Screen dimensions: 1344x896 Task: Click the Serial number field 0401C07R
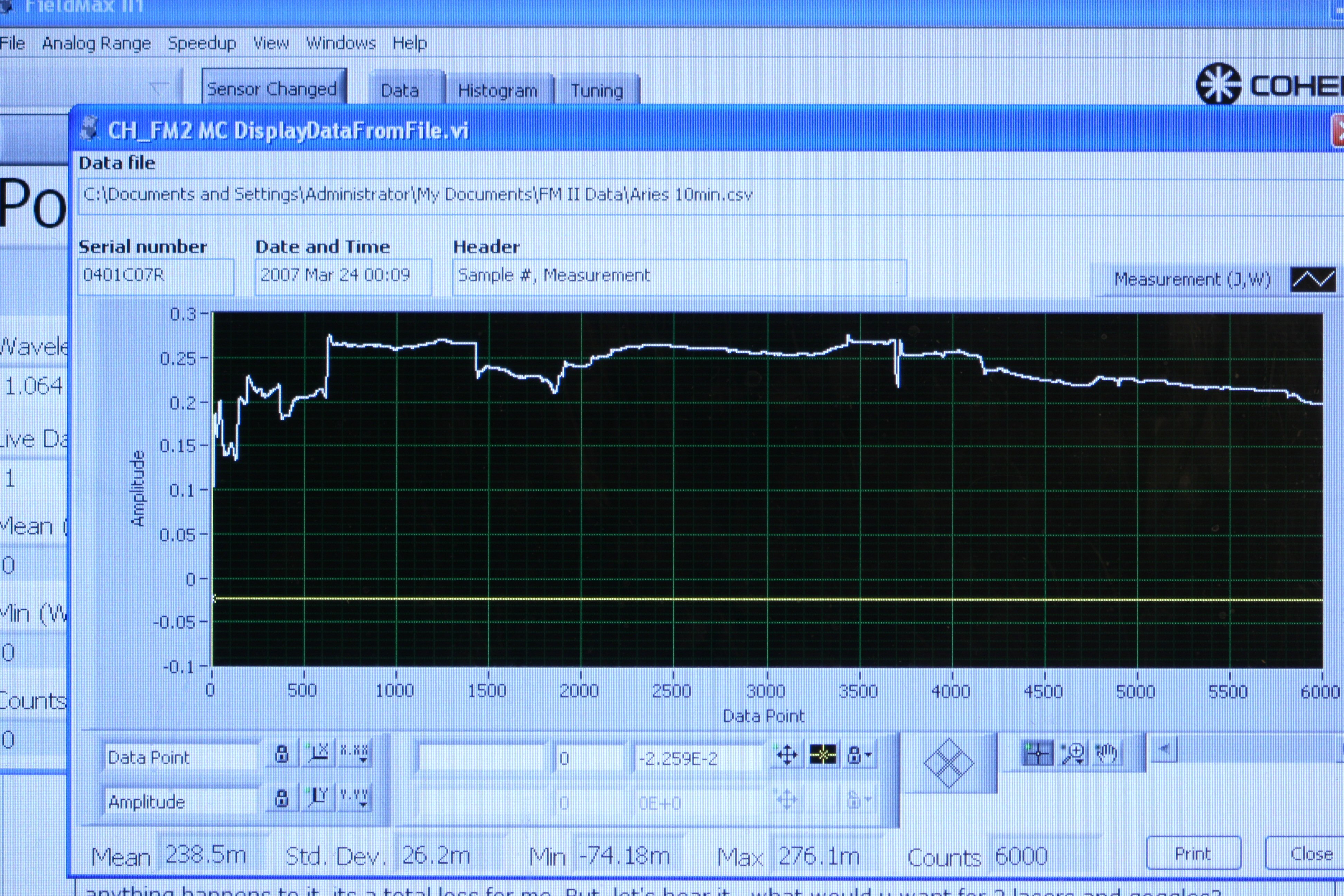[156, 277]
